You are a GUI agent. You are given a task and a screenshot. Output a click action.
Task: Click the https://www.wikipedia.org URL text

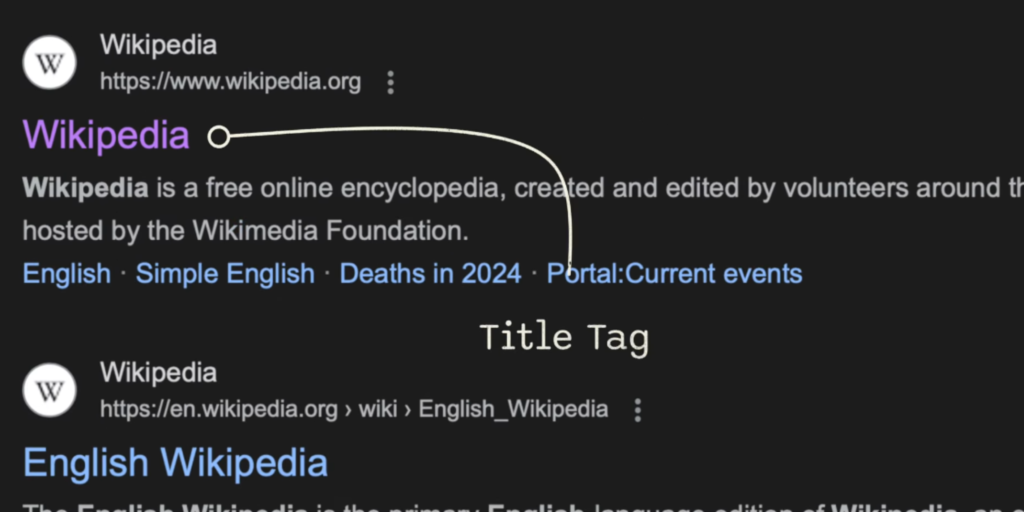(x=231, y=82)
